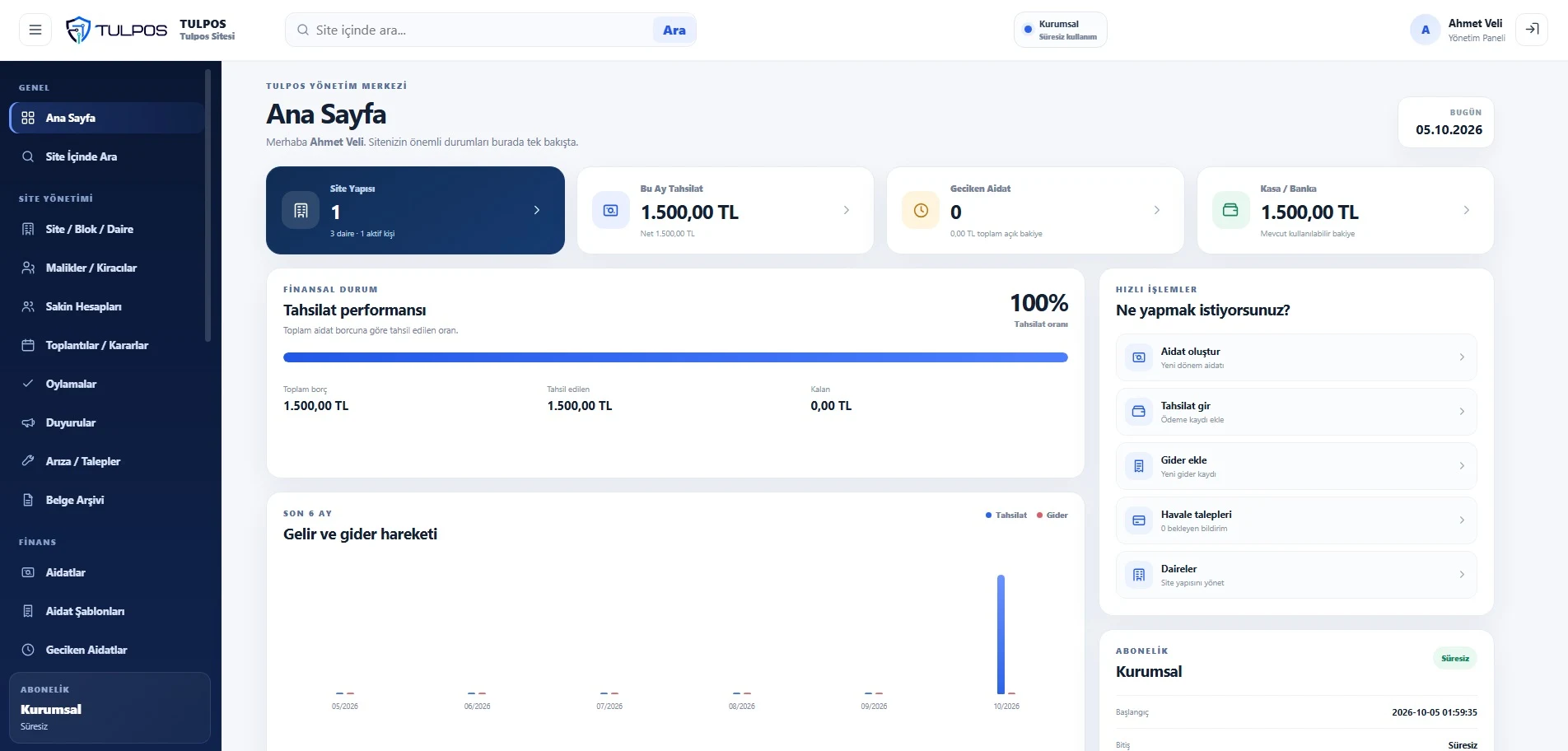
Task: Open Ana Sayfa in the sidebar
Action: pyautogui.click(x=106, y=118)
